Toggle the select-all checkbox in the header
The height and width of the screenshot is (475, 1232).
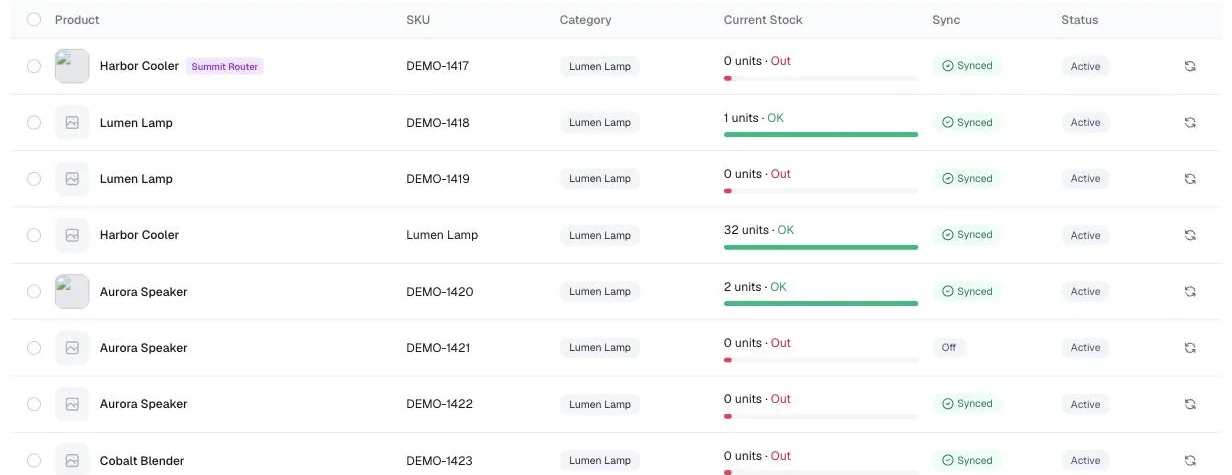pos(34,19)
